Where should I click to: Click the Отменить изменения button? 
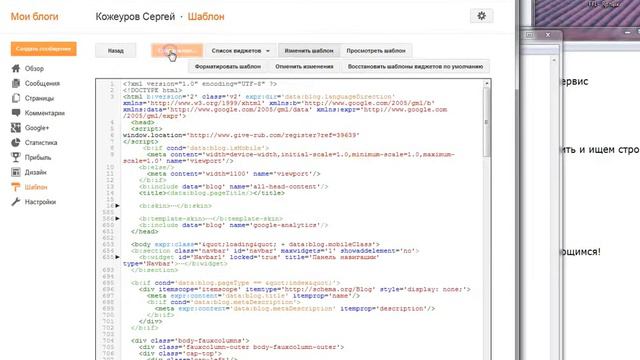pyautogui.click(x=304, y=66)
